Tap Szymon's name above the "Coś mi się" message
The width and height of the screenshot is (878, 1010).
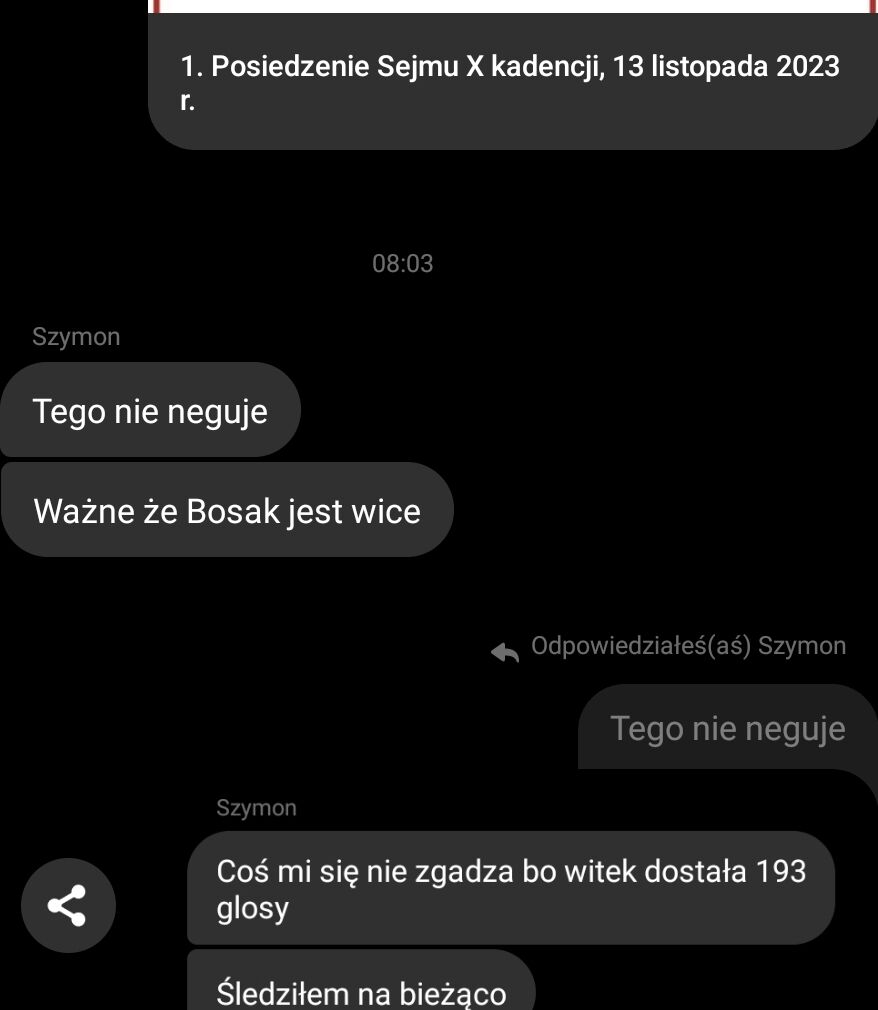tap(256, 808)
